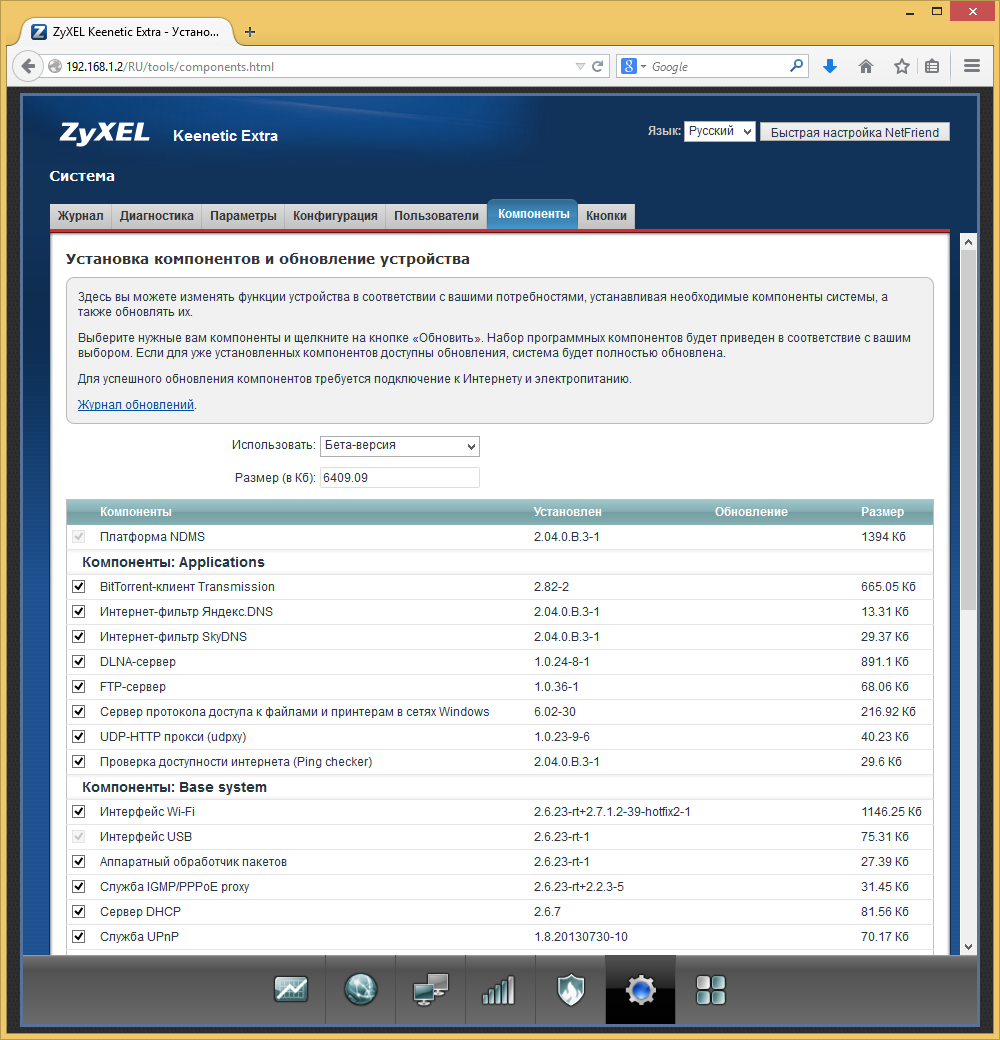Switch to the Пользователи tab

436,216
